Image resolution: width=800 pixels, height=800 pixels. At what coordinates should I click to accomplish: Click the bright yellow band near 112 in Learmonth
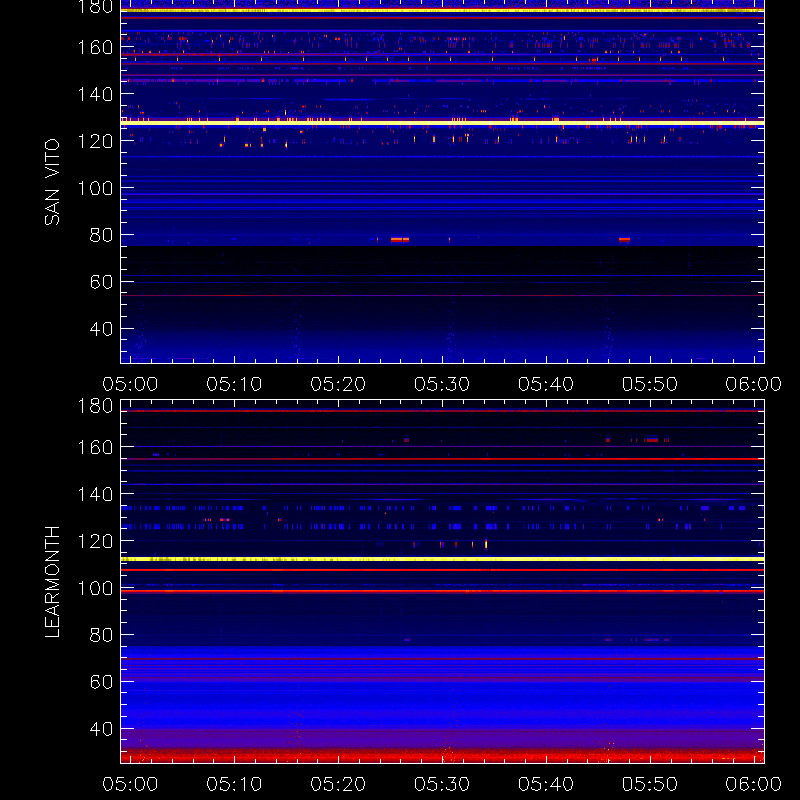442,559
